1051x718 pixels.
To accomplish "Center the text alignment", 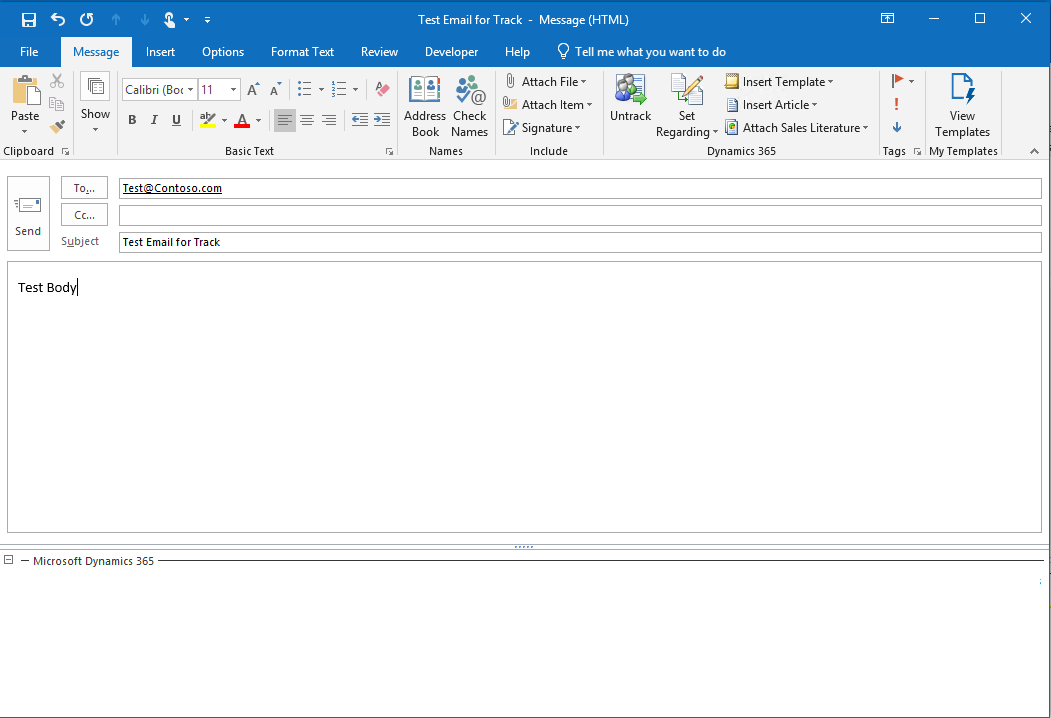I will [x=307, y=120].
